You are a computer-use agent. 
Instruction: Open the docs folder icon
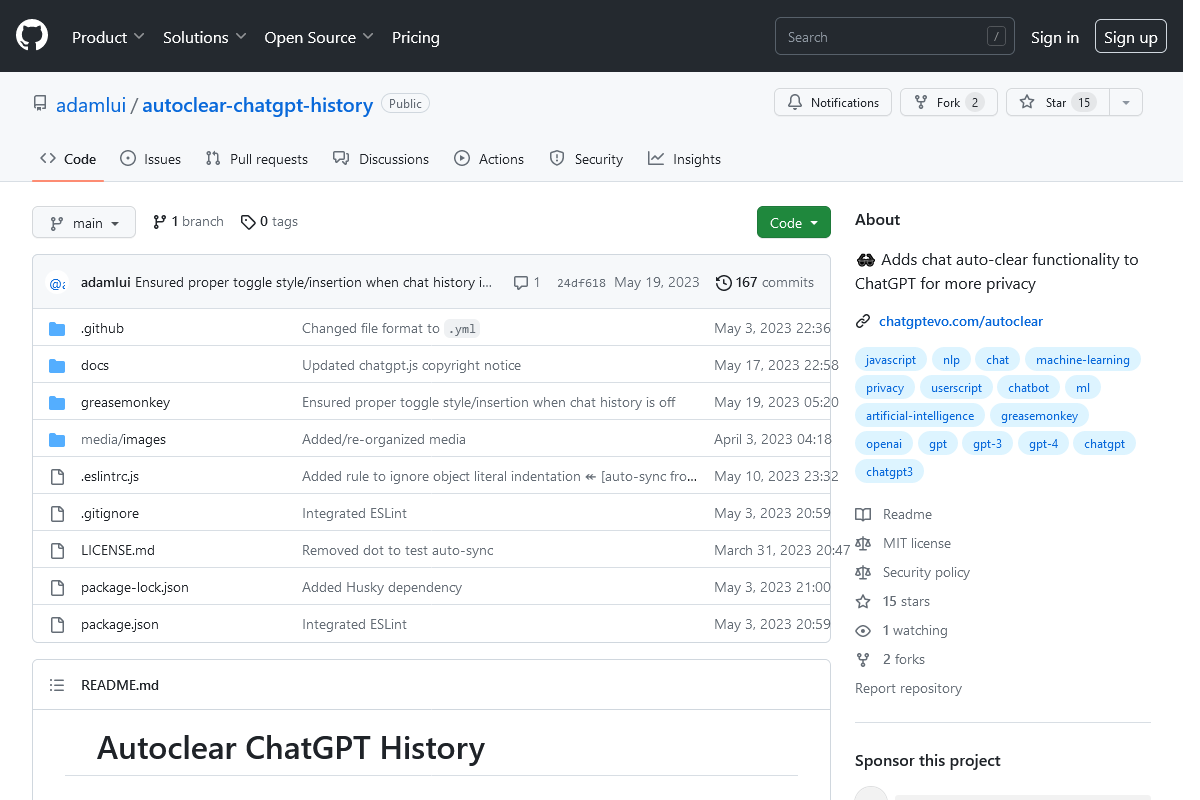click(57, 364)
